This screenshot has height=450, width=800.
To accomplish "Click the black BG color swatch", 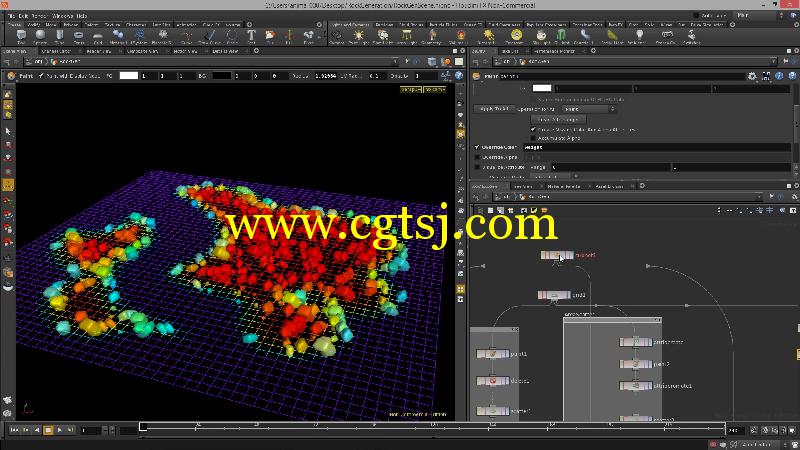I will (x=221, y=76).
